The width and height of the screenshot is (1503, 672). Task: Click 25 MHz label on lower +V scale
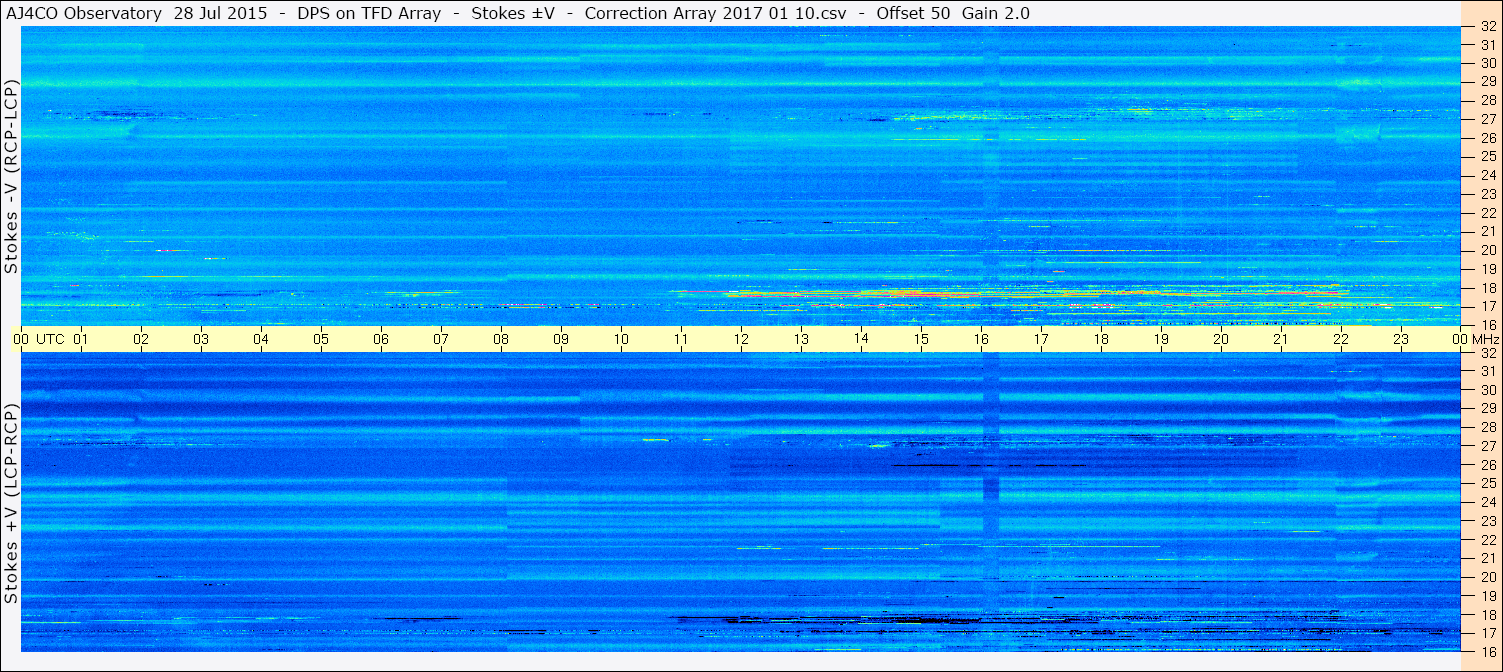tap(1487, 483)
